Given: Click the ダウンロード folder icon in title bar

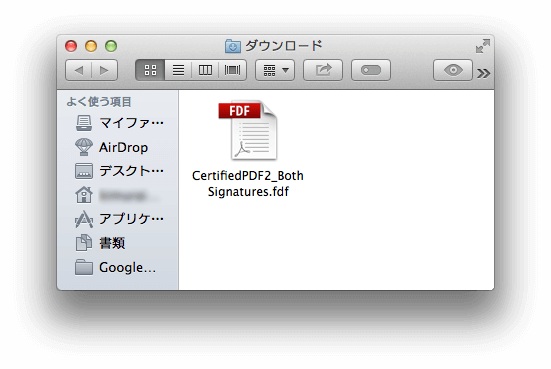Looking at the screenshot, I should pos(233,46).
